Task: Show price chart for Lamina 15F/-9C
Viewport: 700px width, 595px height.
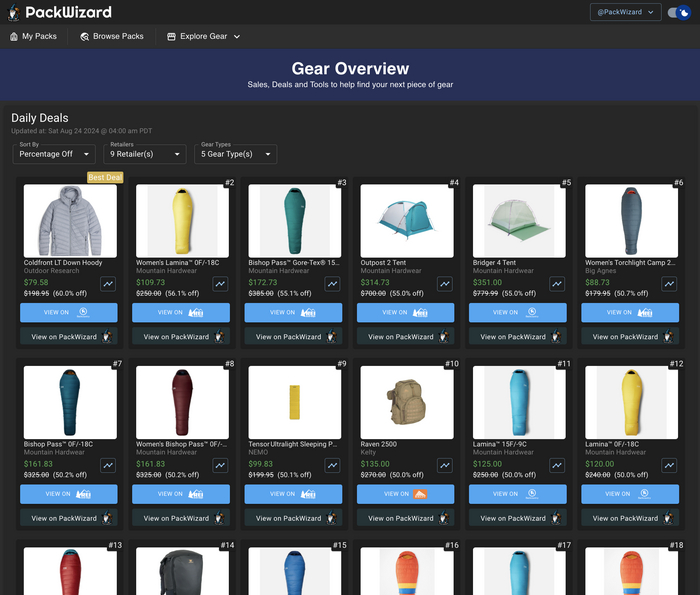Action: pos(557,466)
